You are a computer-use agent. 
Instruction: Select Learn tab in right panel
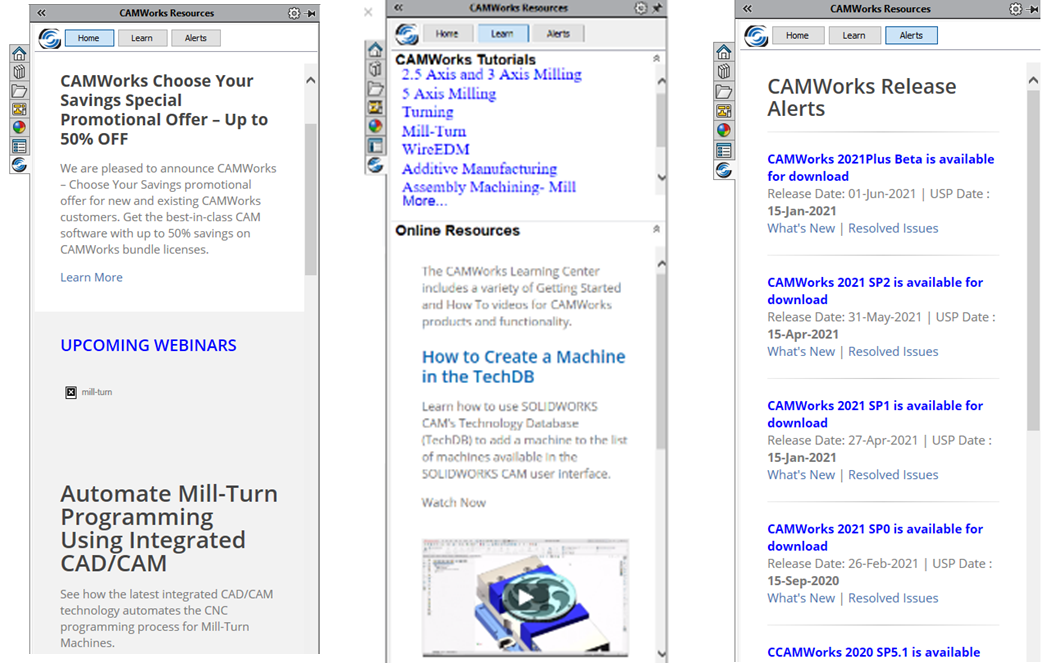(854, 35)
